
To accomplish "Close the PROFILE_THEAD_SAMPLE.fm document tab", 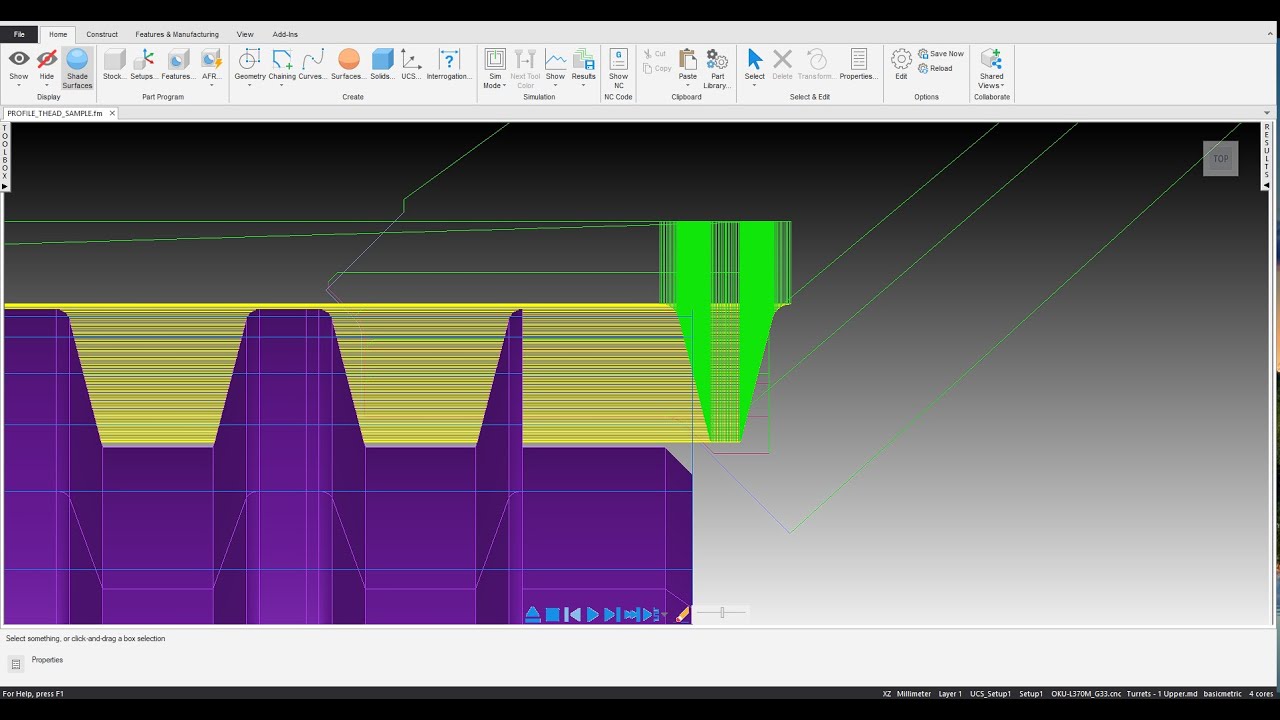I will [x=112, y=113].
